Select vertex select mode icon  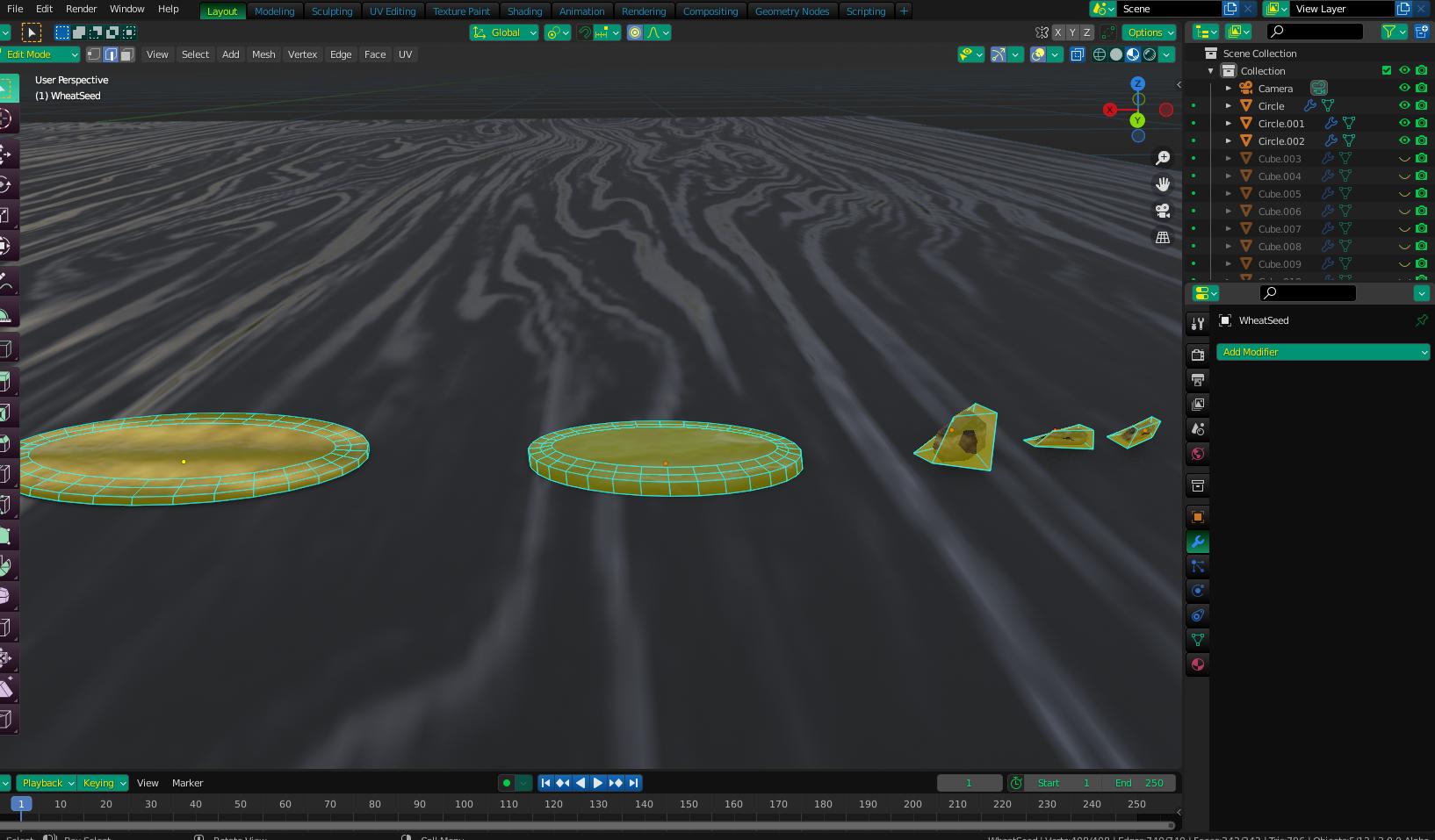coord(94,54)
